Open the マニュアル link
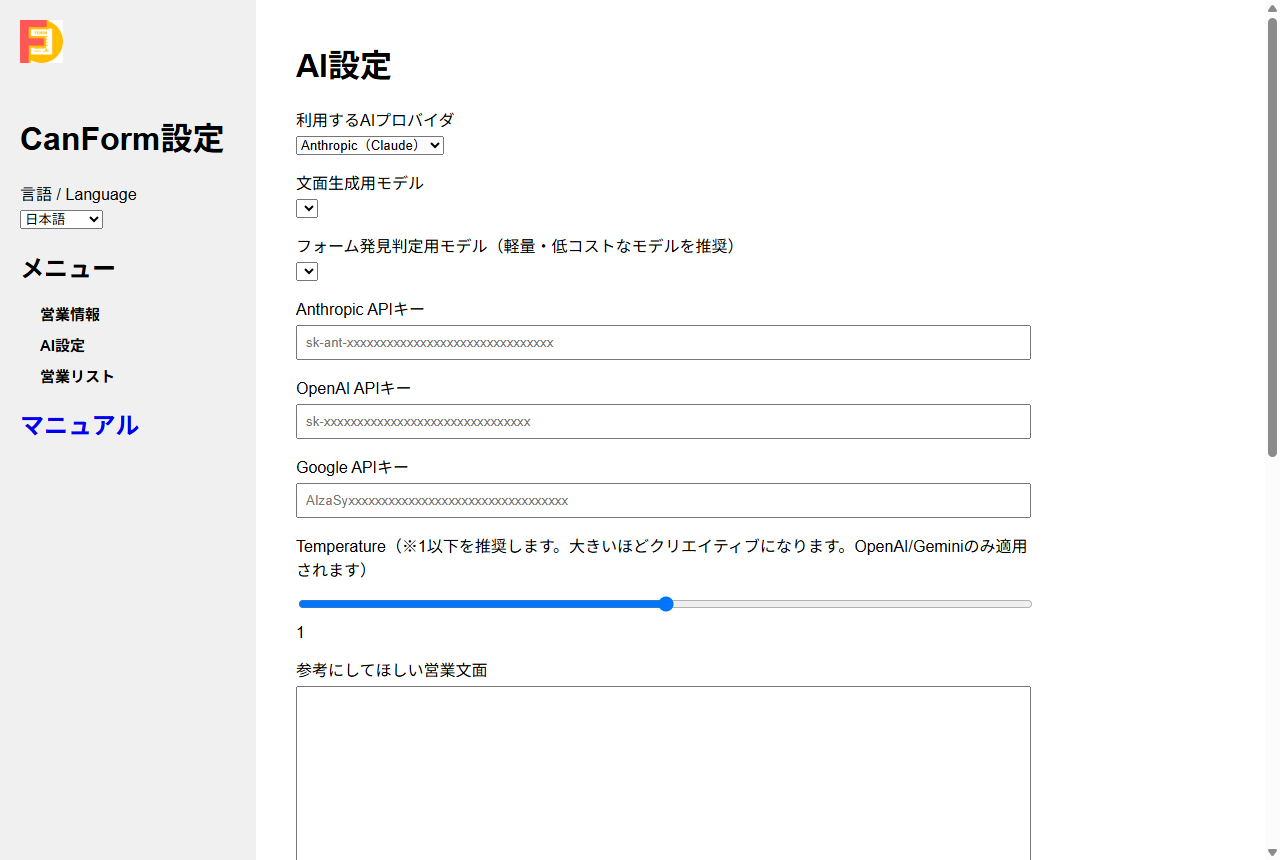1280x860 pixels. (80, 426)
